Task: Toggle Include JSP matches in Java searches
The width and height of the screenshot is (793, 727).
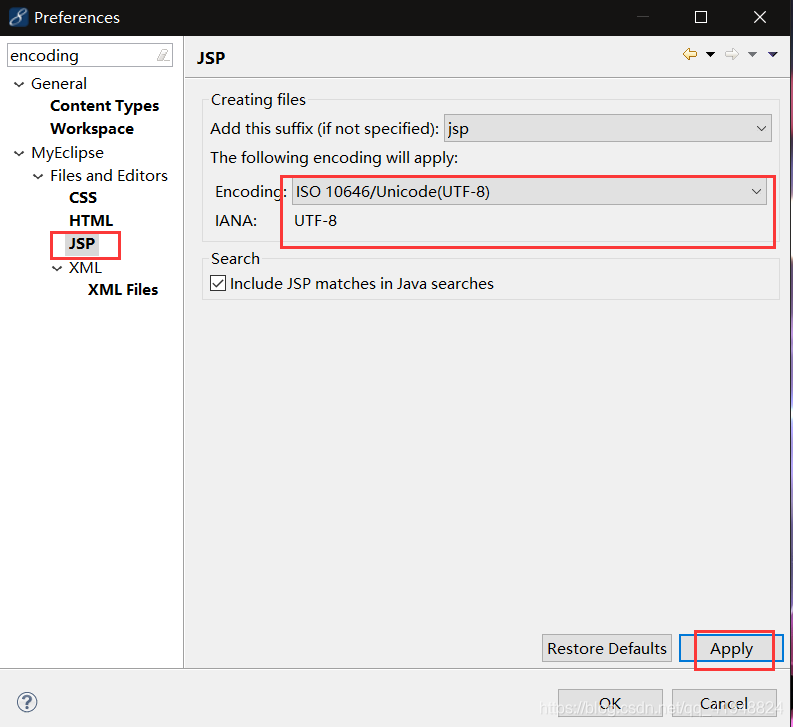Action: click(218, 283)
